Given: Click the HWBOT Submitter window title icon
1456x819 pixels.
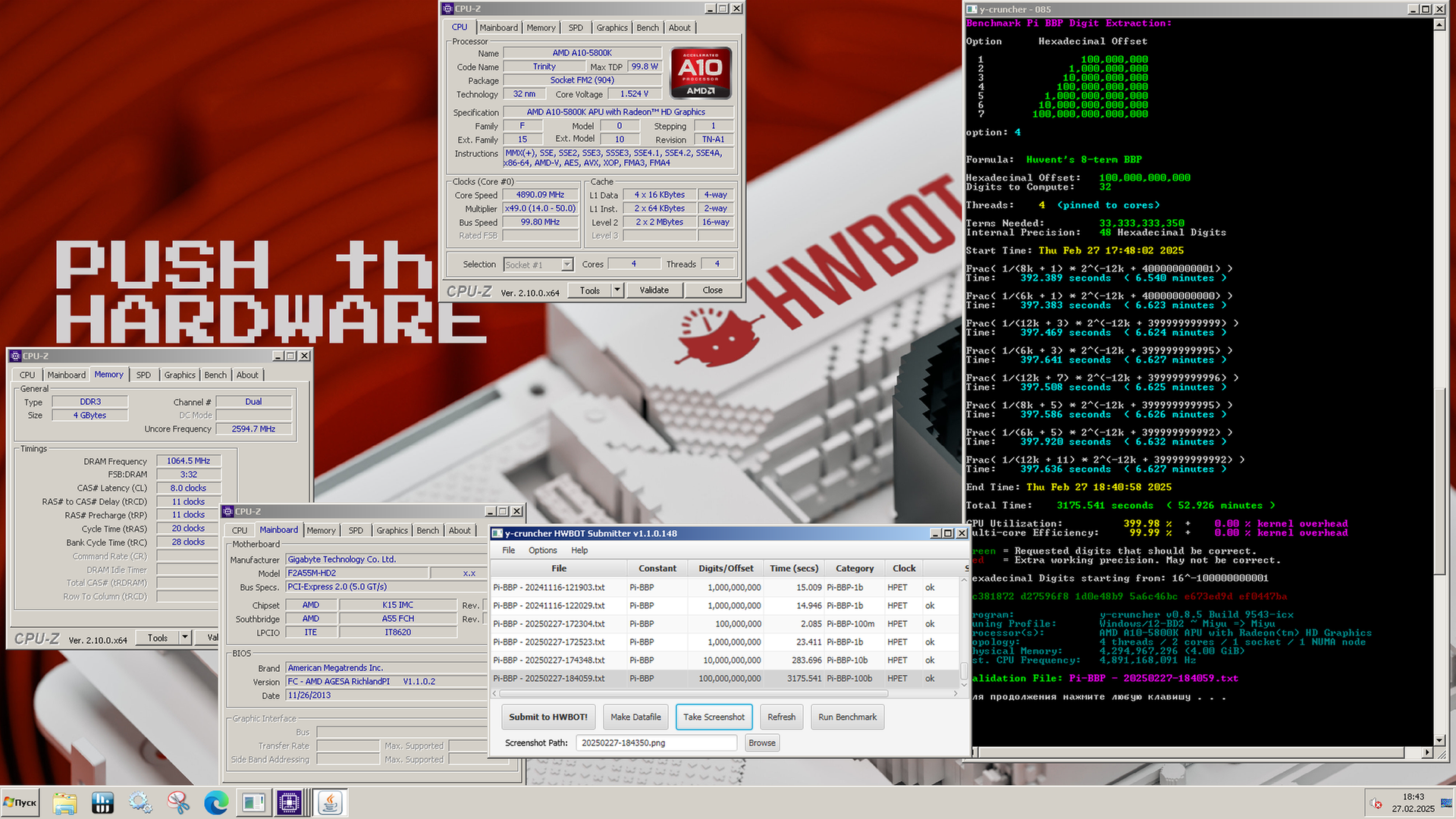Looking at the screenshot, I should click(x=497, y=533).
